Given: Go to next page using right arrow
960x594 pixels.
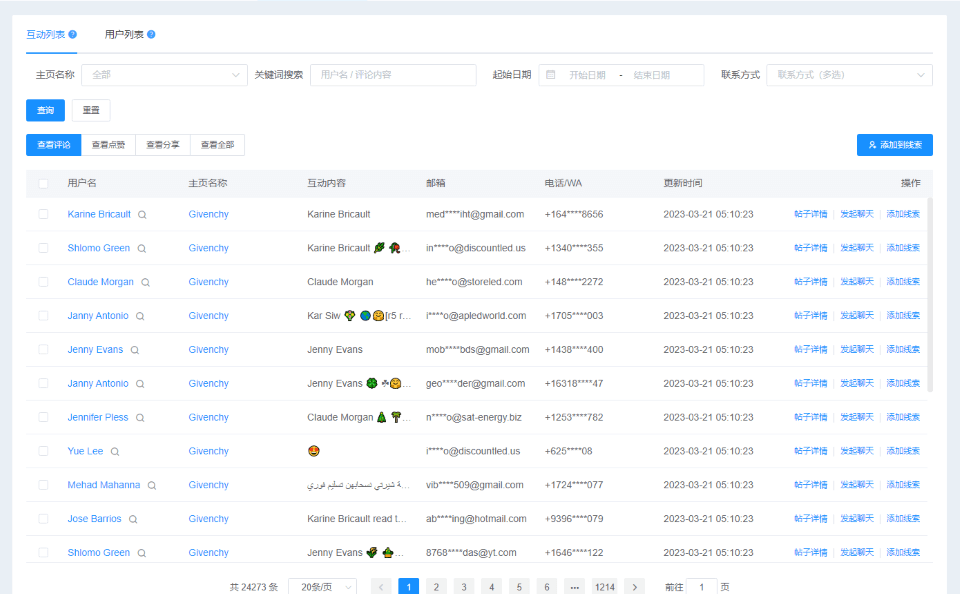Looking at the screenshot, I should (634, 587).
